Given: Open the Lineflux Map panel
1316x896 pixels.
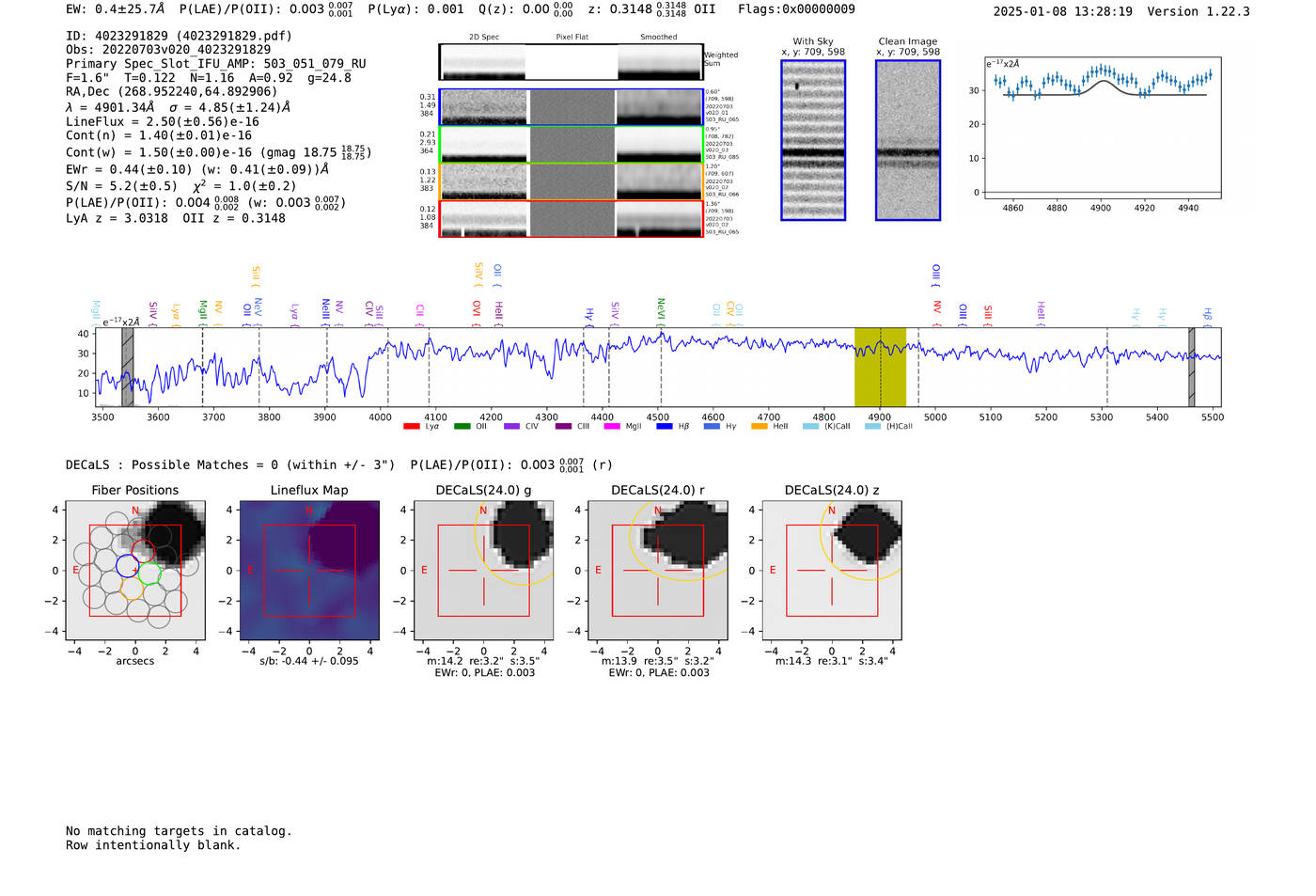Looking at the screenshot, I should (309, 570).
